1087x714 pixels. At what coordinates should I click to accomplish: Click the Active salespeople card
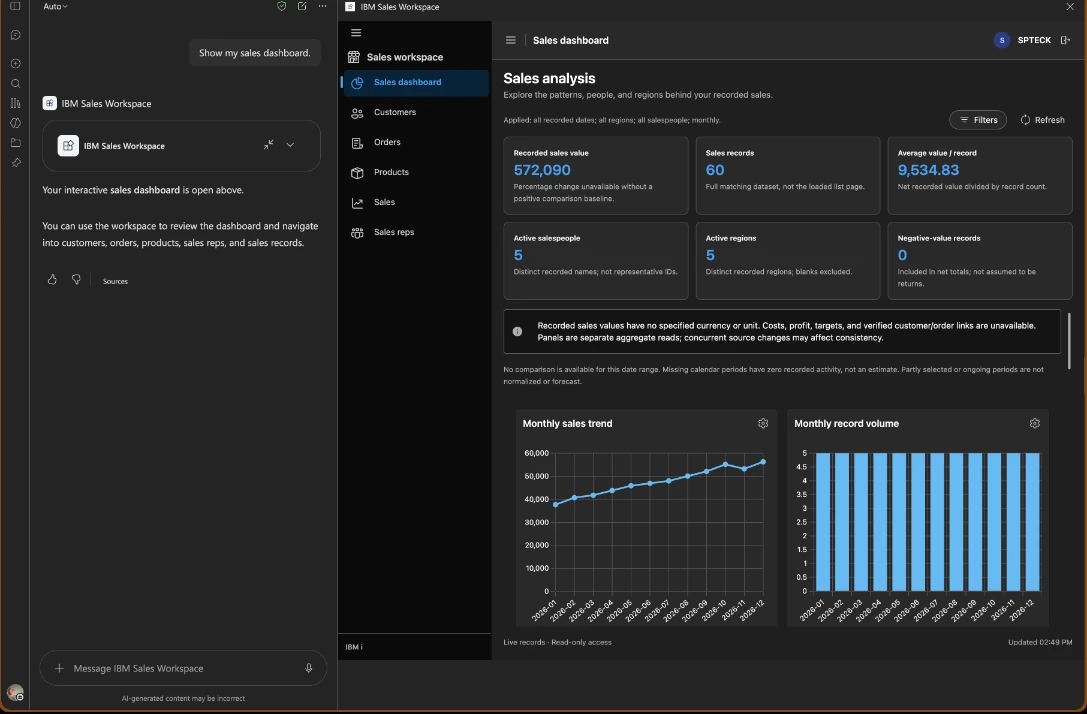click(595, 261)
